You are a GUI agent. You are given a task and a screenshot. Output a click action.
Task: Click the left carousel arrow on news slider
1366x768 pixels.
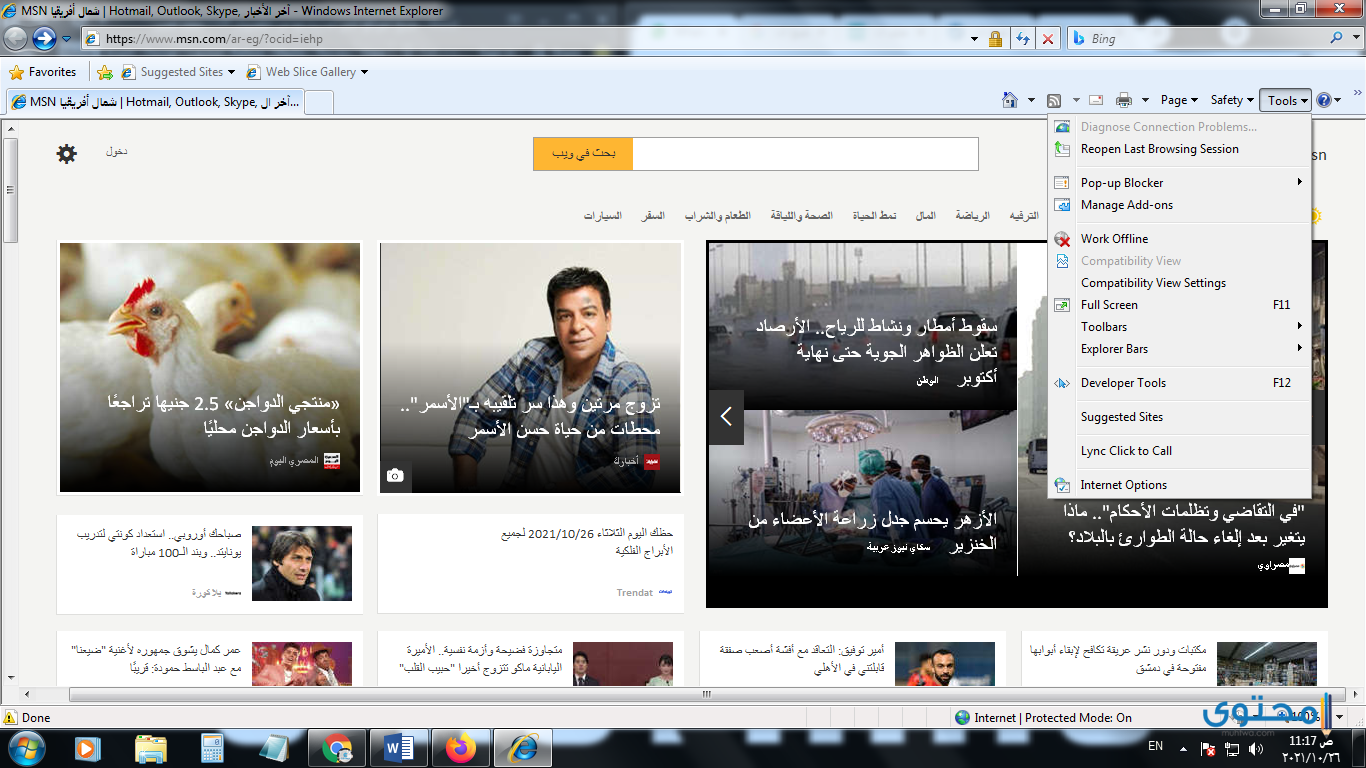click(726, 417)
